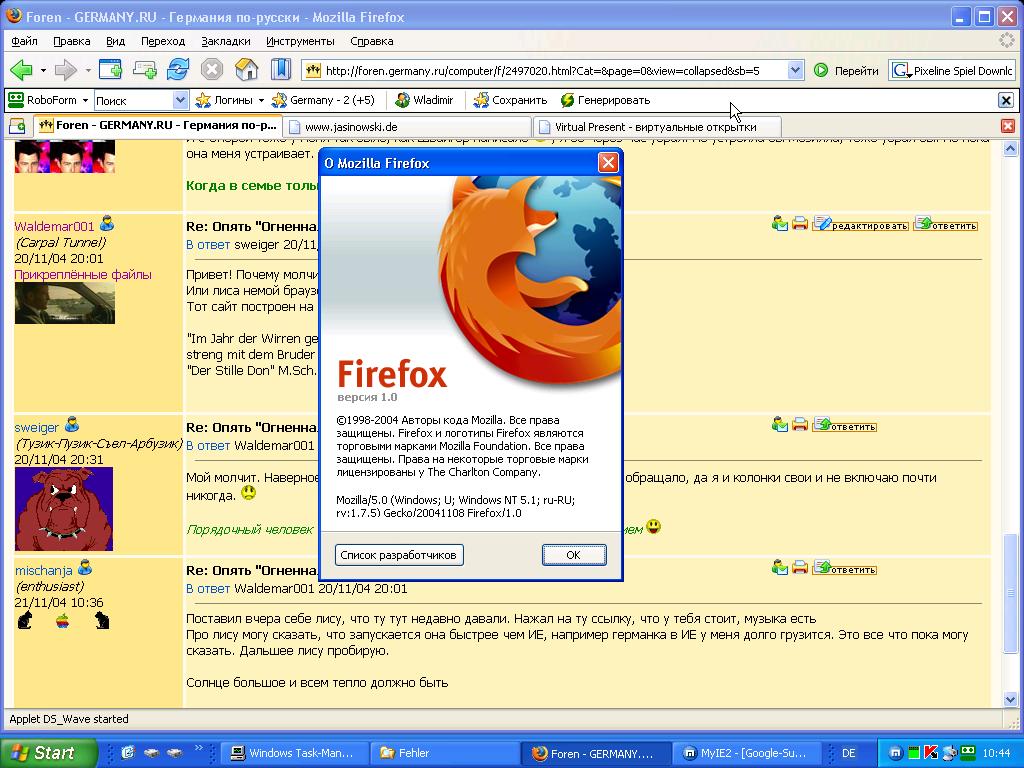Open the Bookmarks sidebar icon
Screen dimensions: 1024x768
[281, 69]
